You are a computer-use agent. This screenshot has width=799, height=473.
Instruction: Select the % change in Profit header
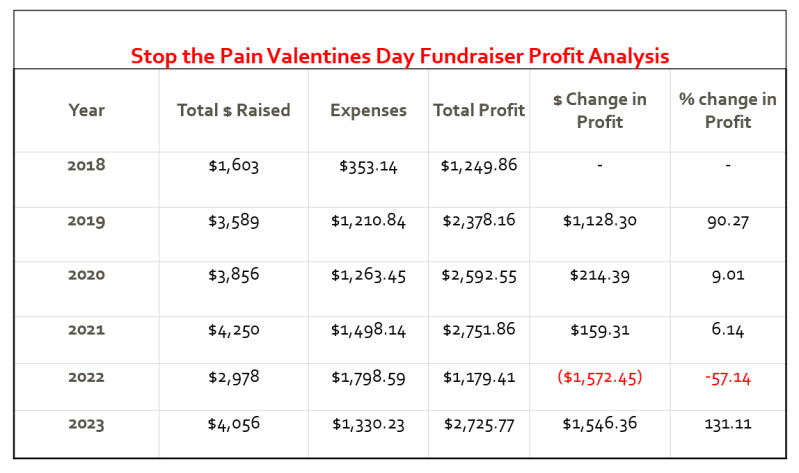[728, 110]
